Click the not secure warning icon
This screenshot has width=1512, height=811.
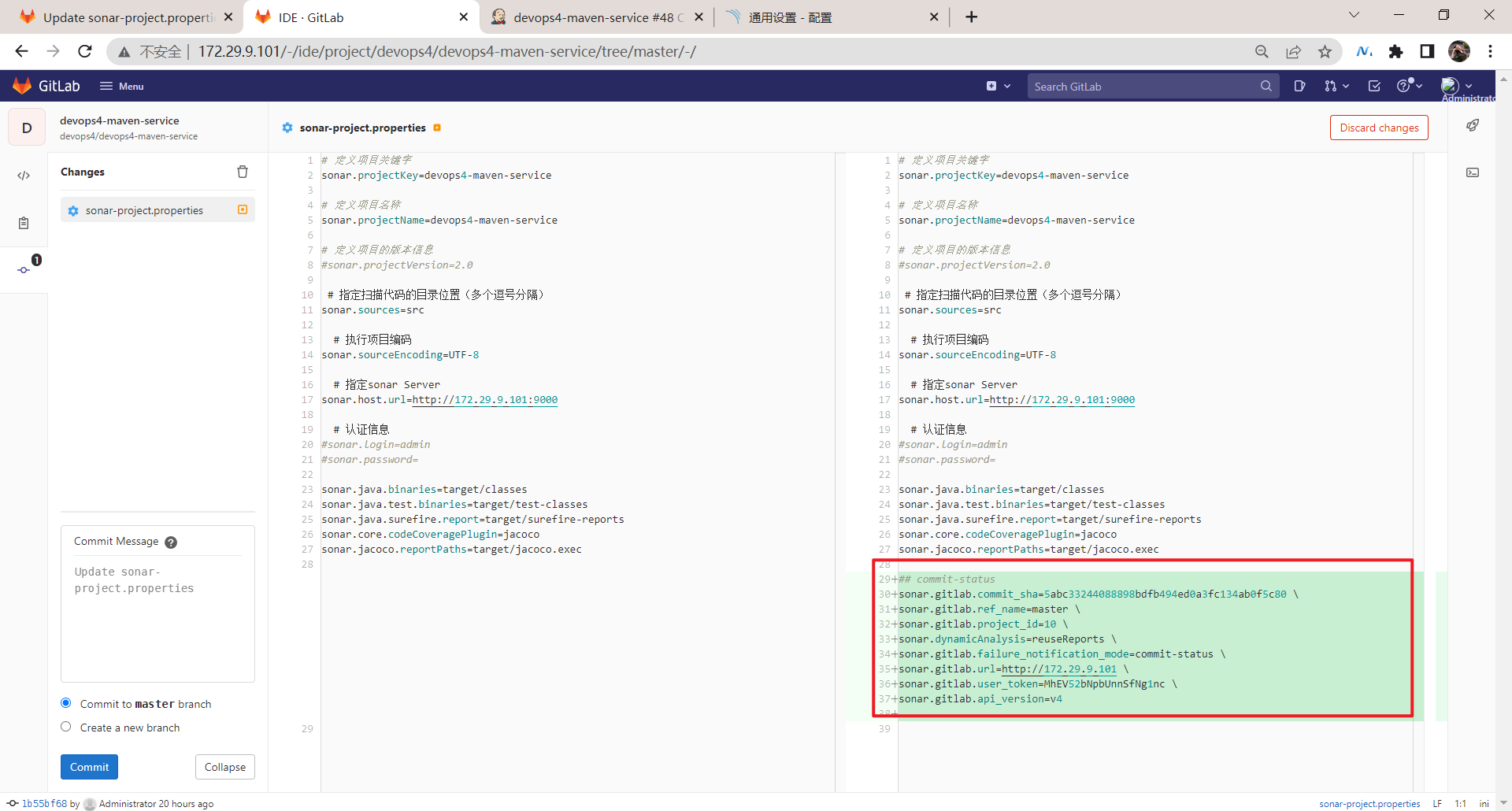124,51
